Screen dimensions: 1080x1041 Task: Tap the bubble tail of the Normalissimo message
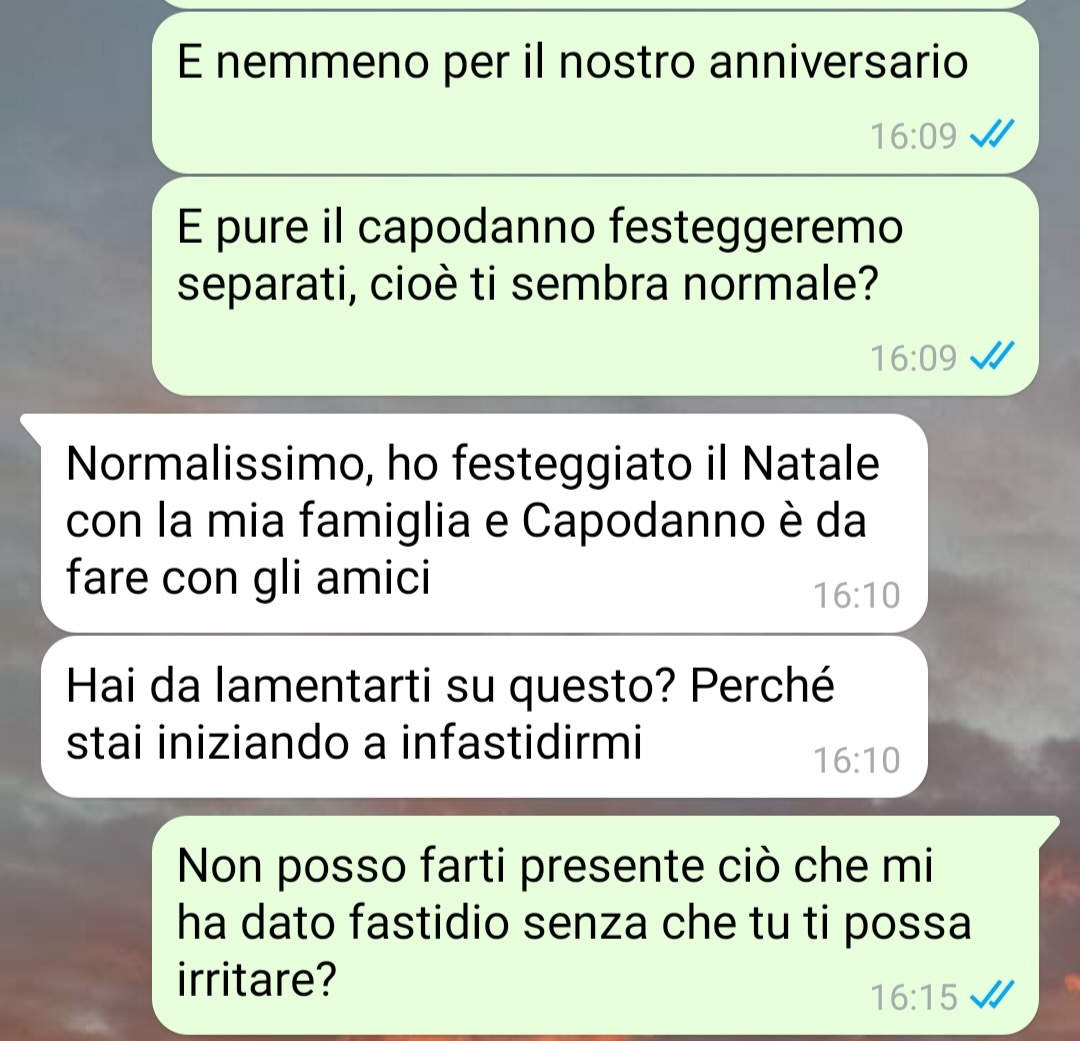coord(32,426)
